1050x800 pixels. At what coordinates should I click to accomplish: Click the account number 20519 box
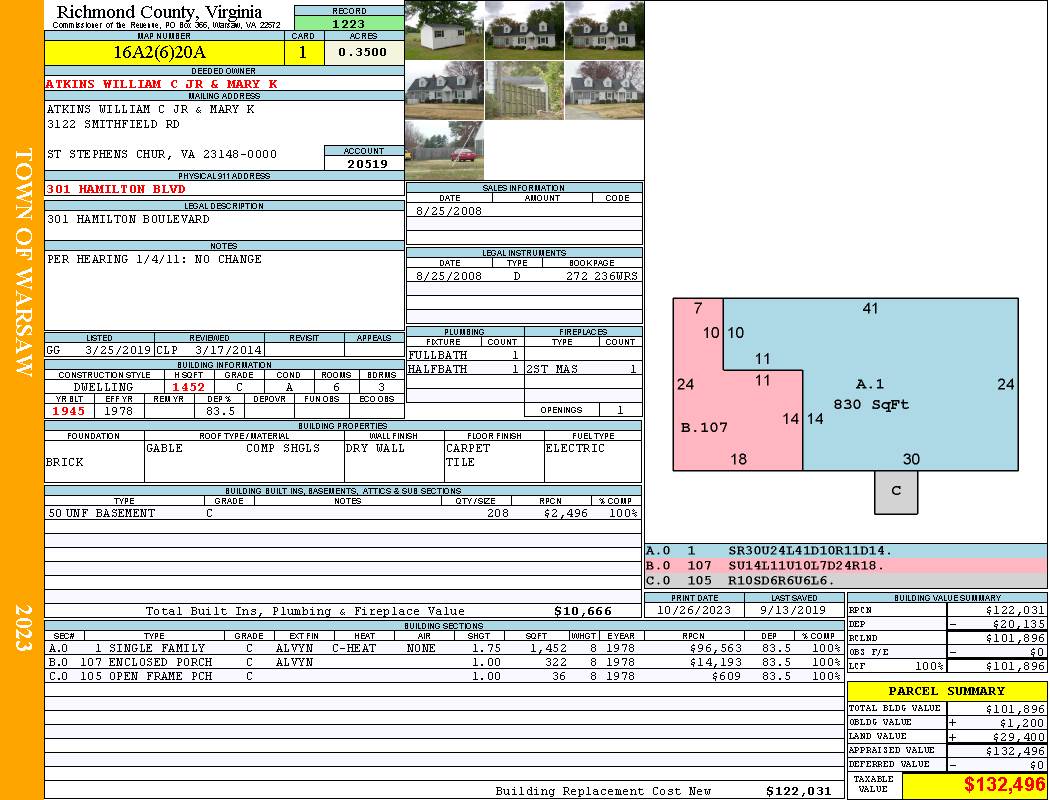point(364,163)
